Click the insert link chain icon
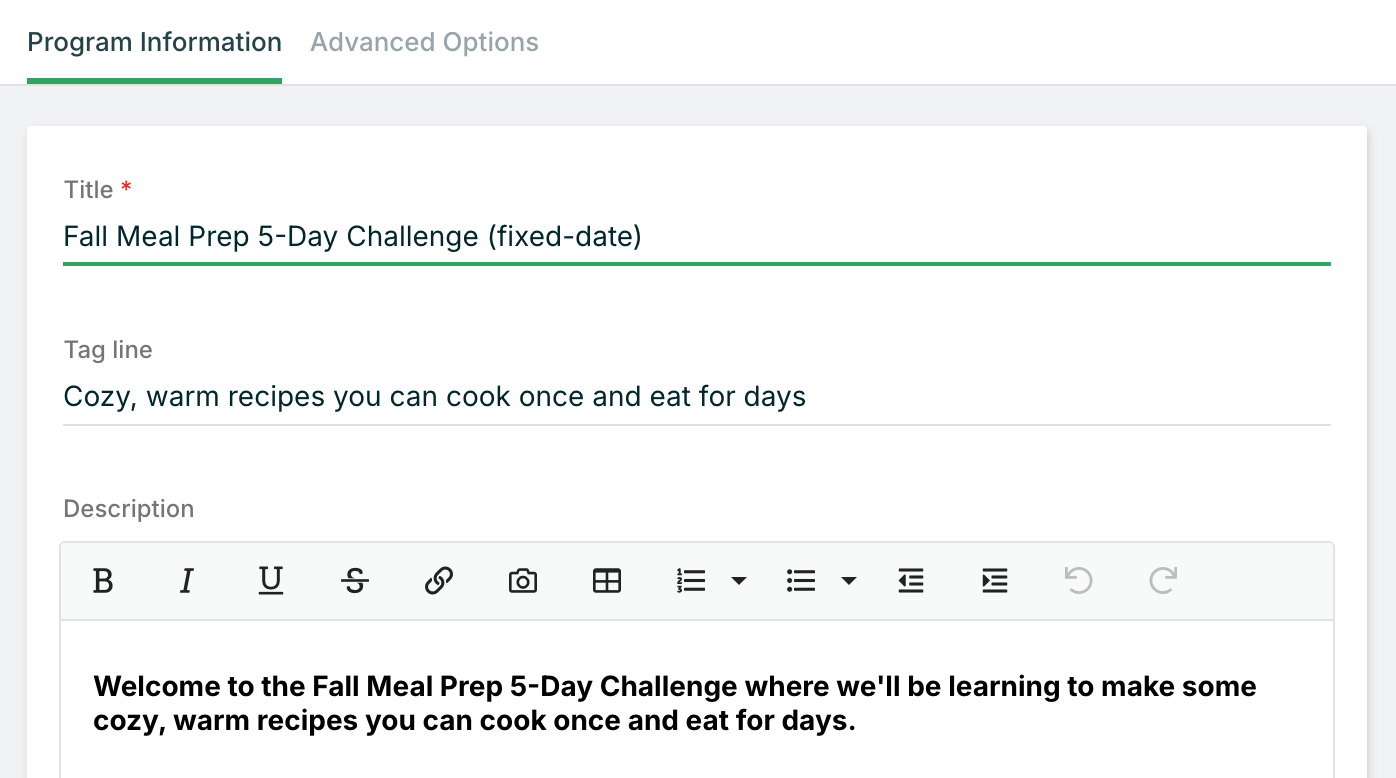1396x778 pixels. coord(439,581)
